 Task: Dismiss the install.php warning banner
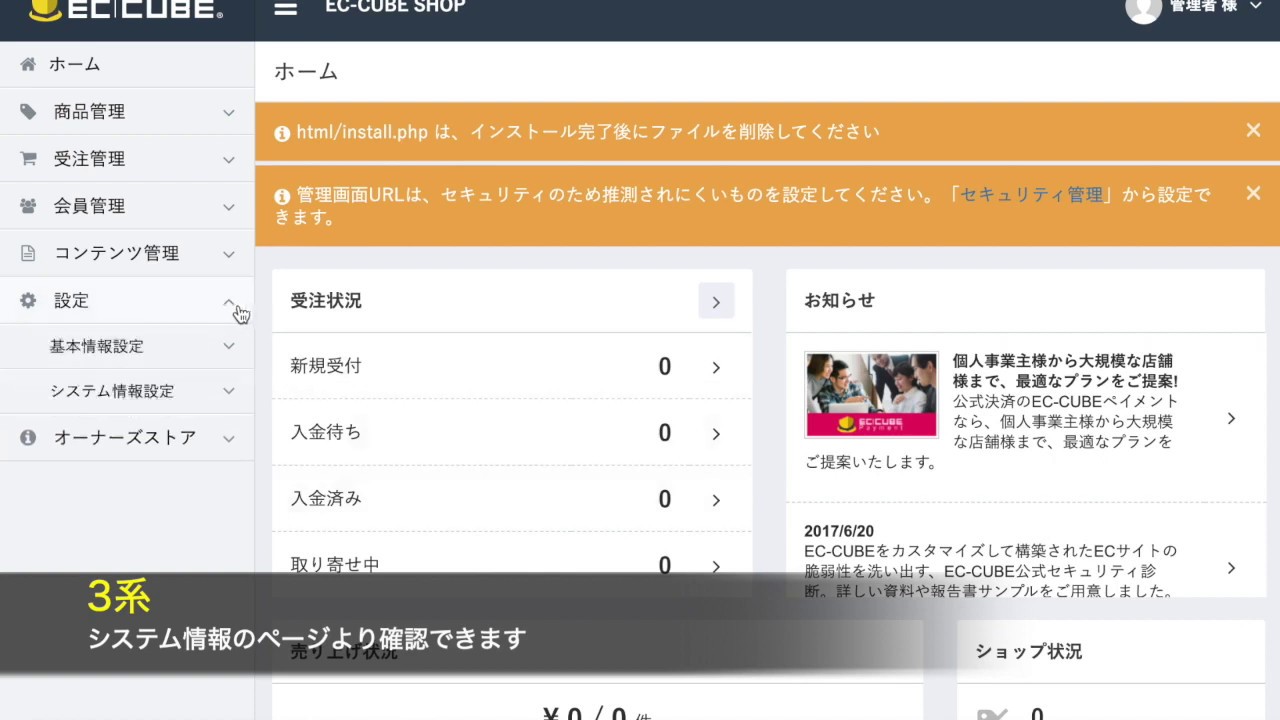pos(1253,130)
